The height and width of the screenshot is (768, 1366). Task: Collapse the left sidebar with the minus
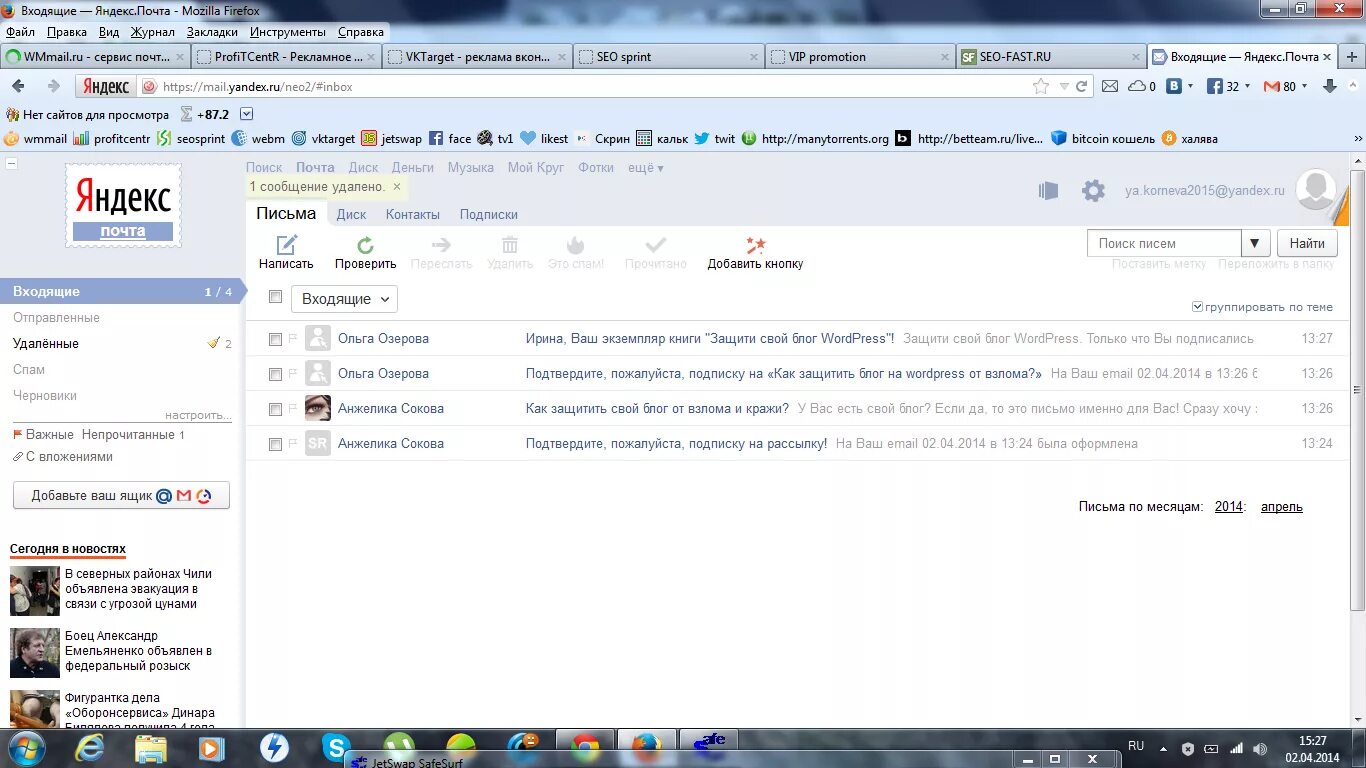click(x=11, y=164)
